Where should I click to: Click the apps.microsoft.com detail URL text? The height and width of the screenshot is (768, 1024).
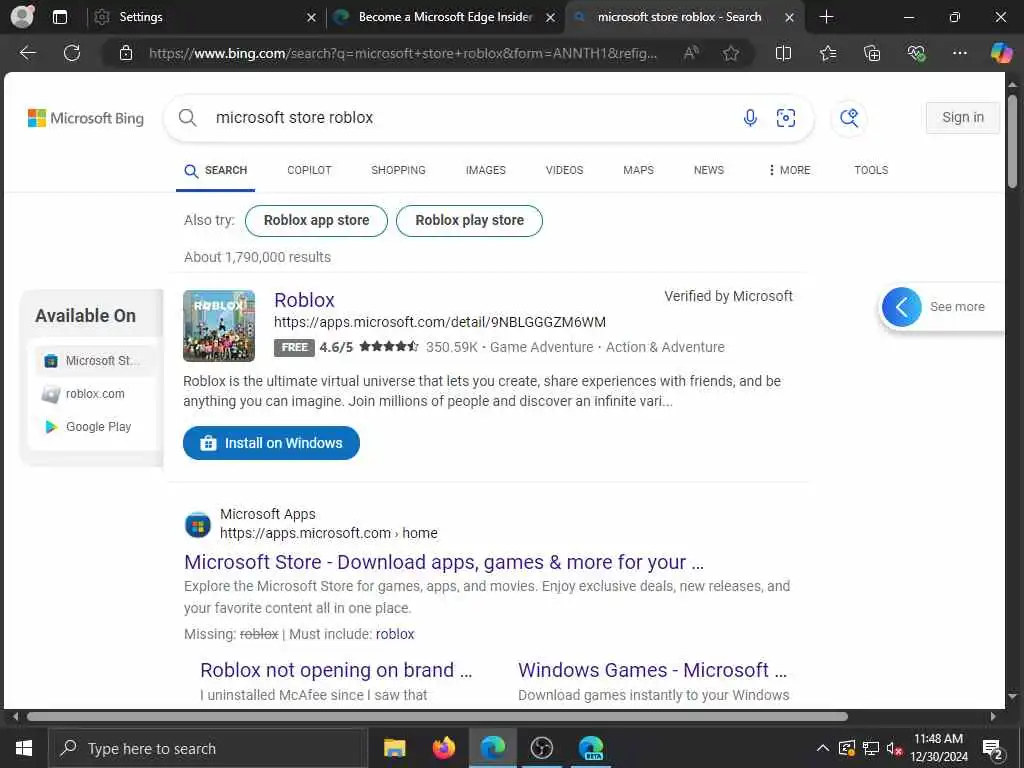pyautogui.click(x=440, y=322)
